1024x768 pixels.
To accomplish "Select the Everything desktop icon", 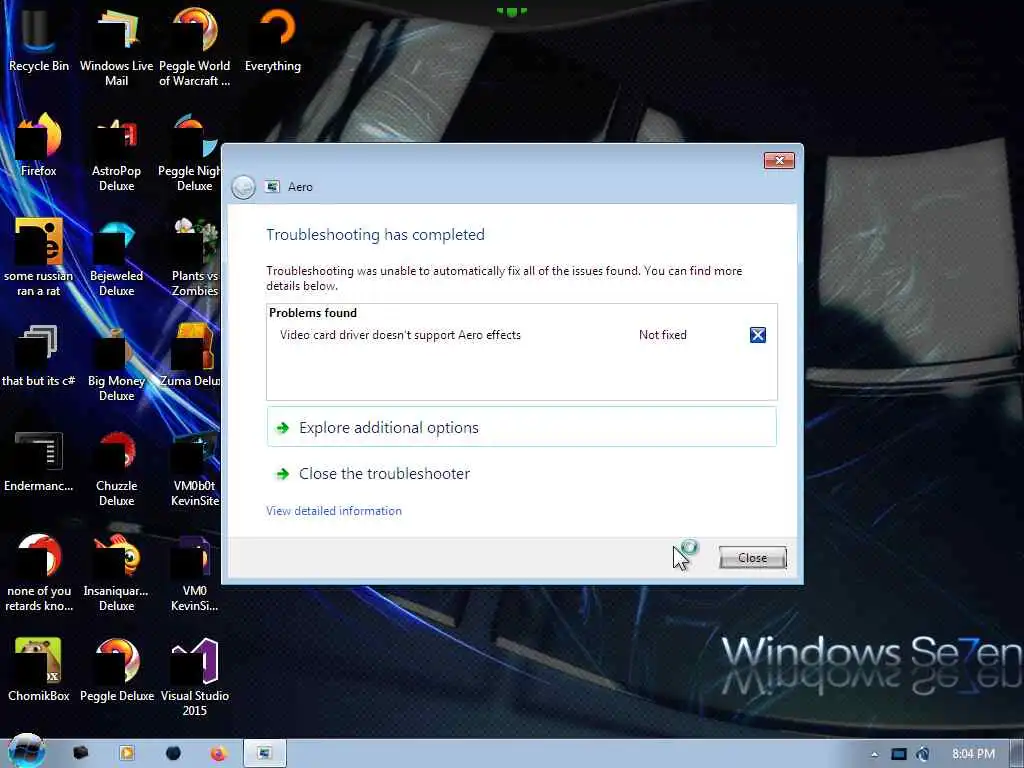I will [x=273, y=39].
